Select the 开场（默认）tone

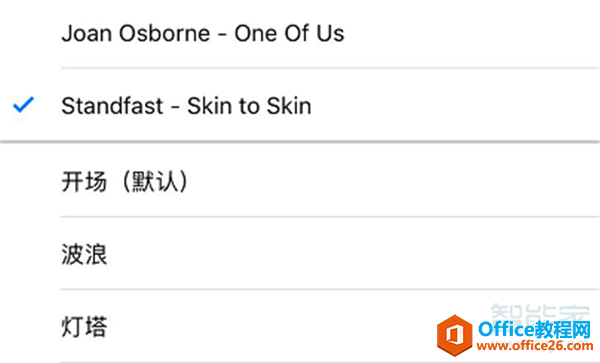[300, 181]
